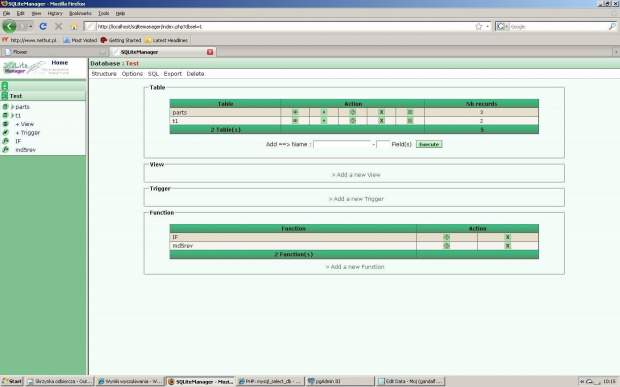Open the Structure tab of database

(x=104, y=74)
